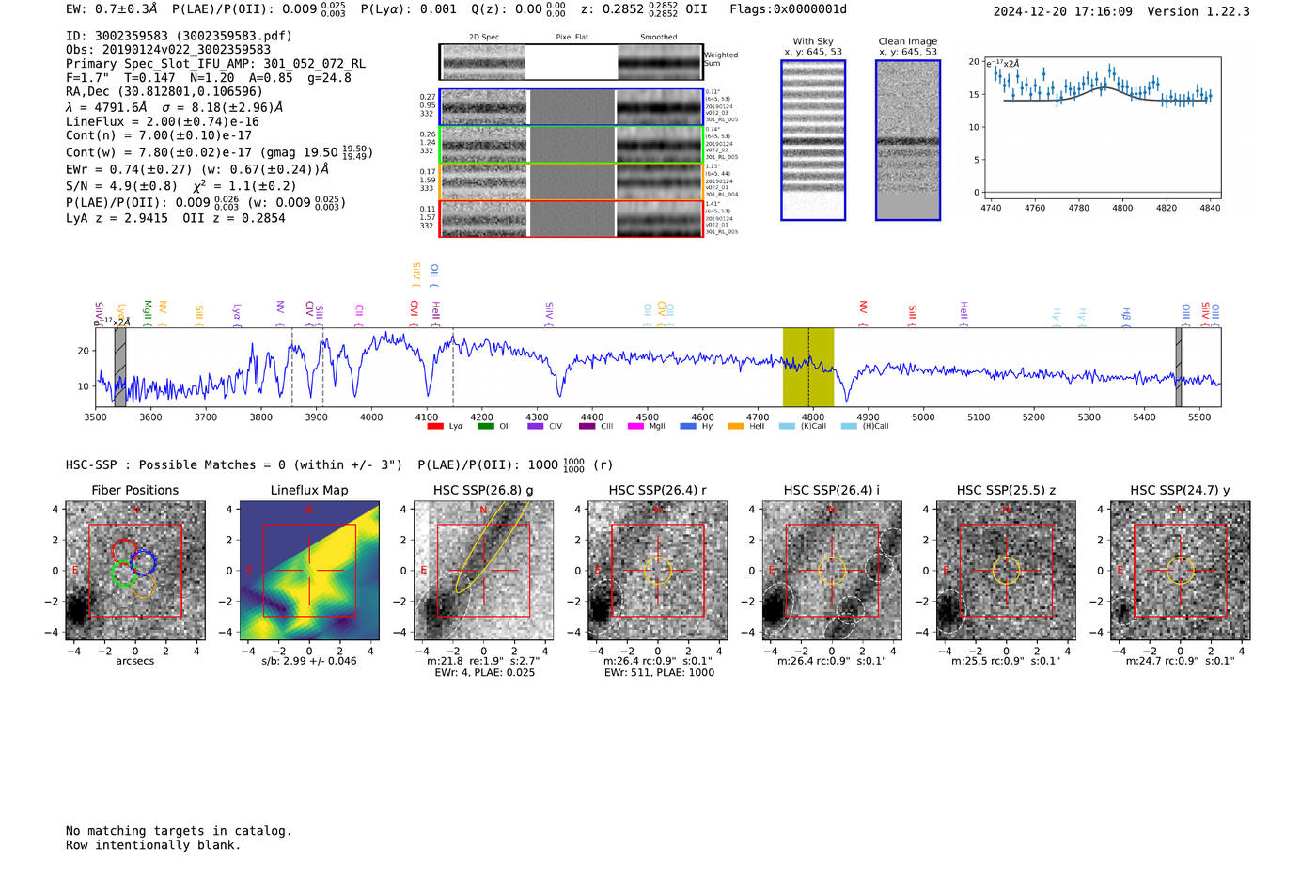Image resolution: width=1316 pixels, height=896 pixels.
Task: Click the red Lyα legend swatch
Action: (435, 426)
